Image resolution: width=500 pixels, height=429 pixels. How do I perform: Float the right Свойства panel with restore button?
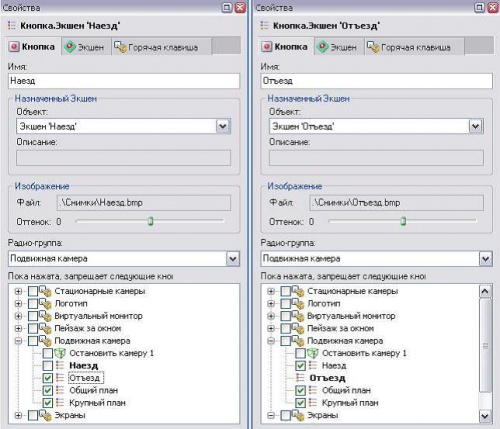point(479,7)
